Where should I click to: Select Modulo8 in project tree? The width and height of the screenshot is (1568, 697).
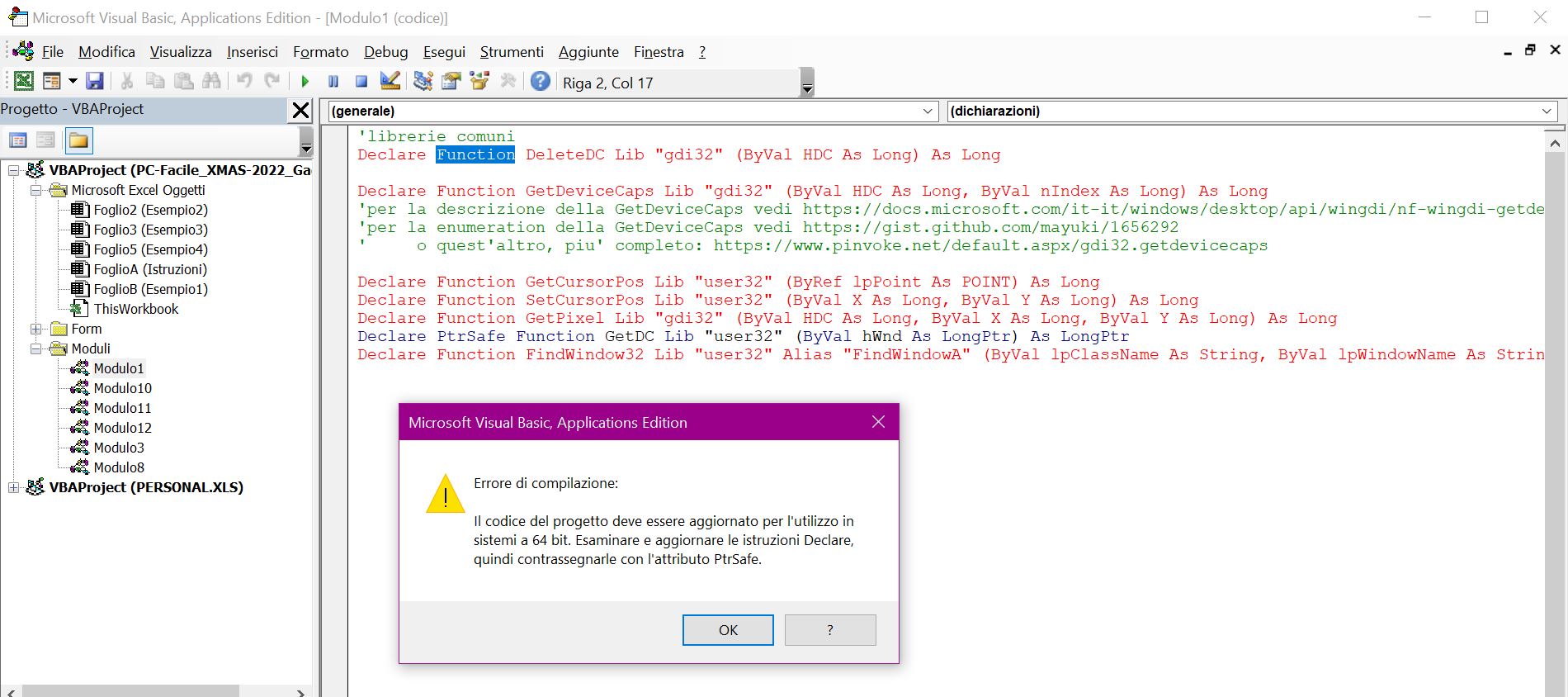pos(118,467)
